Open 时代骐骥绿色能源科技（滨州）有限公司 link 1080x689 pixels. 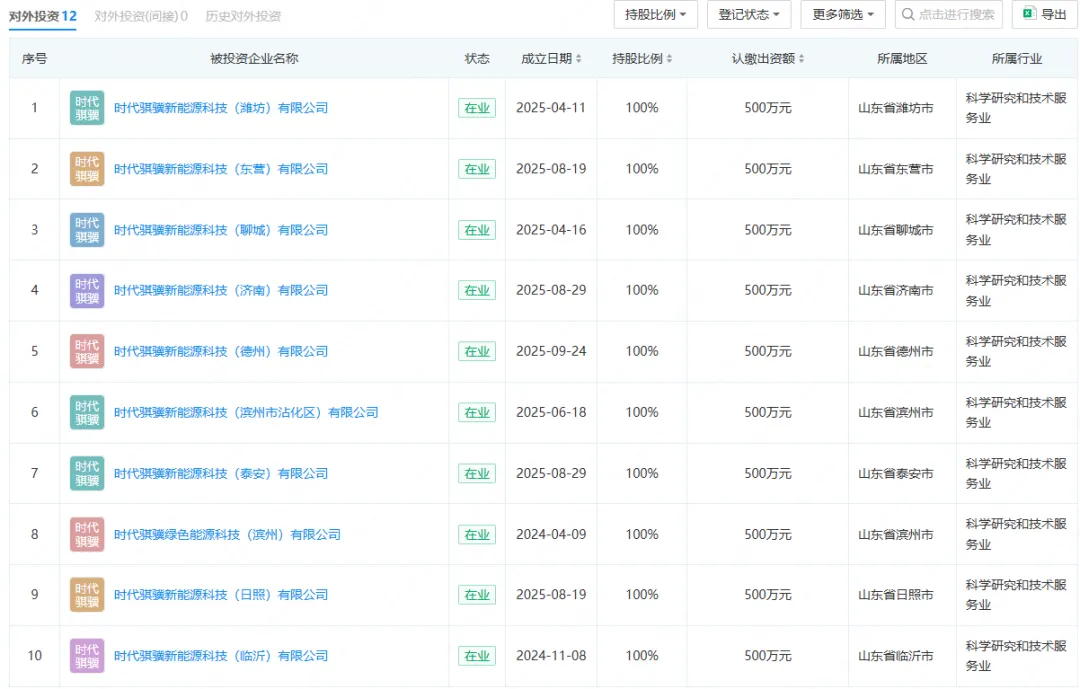227,534
